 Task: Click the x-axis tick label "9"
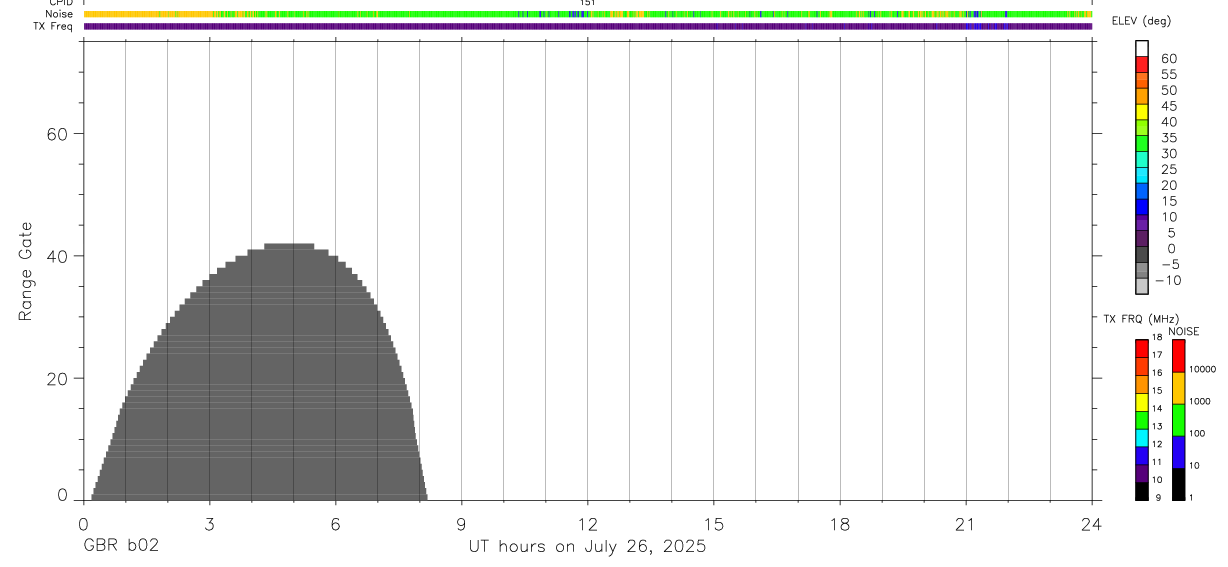click(x=461, y=524)
